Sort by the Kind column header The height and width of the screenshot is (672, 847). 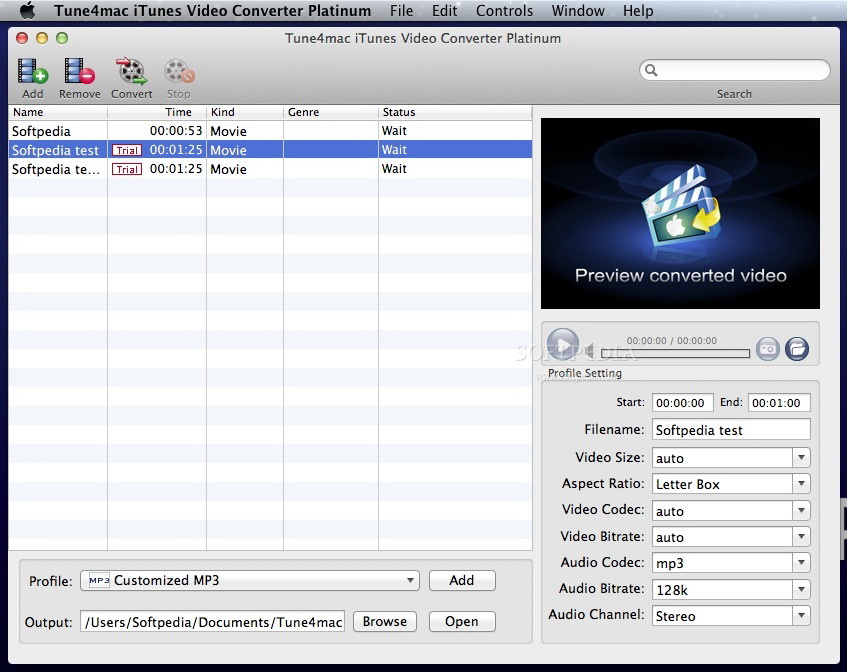point(245,112)
